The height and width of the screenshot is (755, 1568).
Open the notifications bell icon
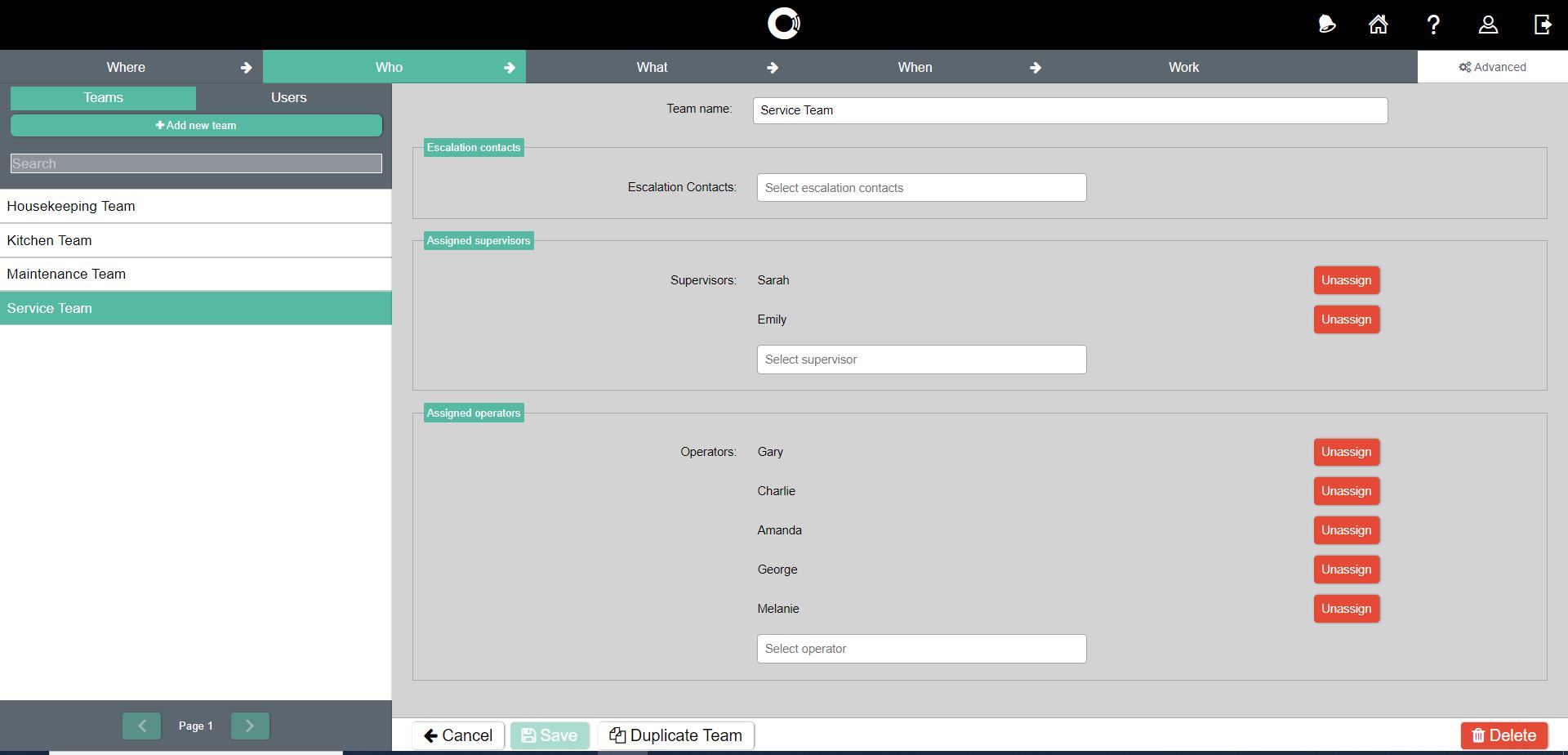1327,25
